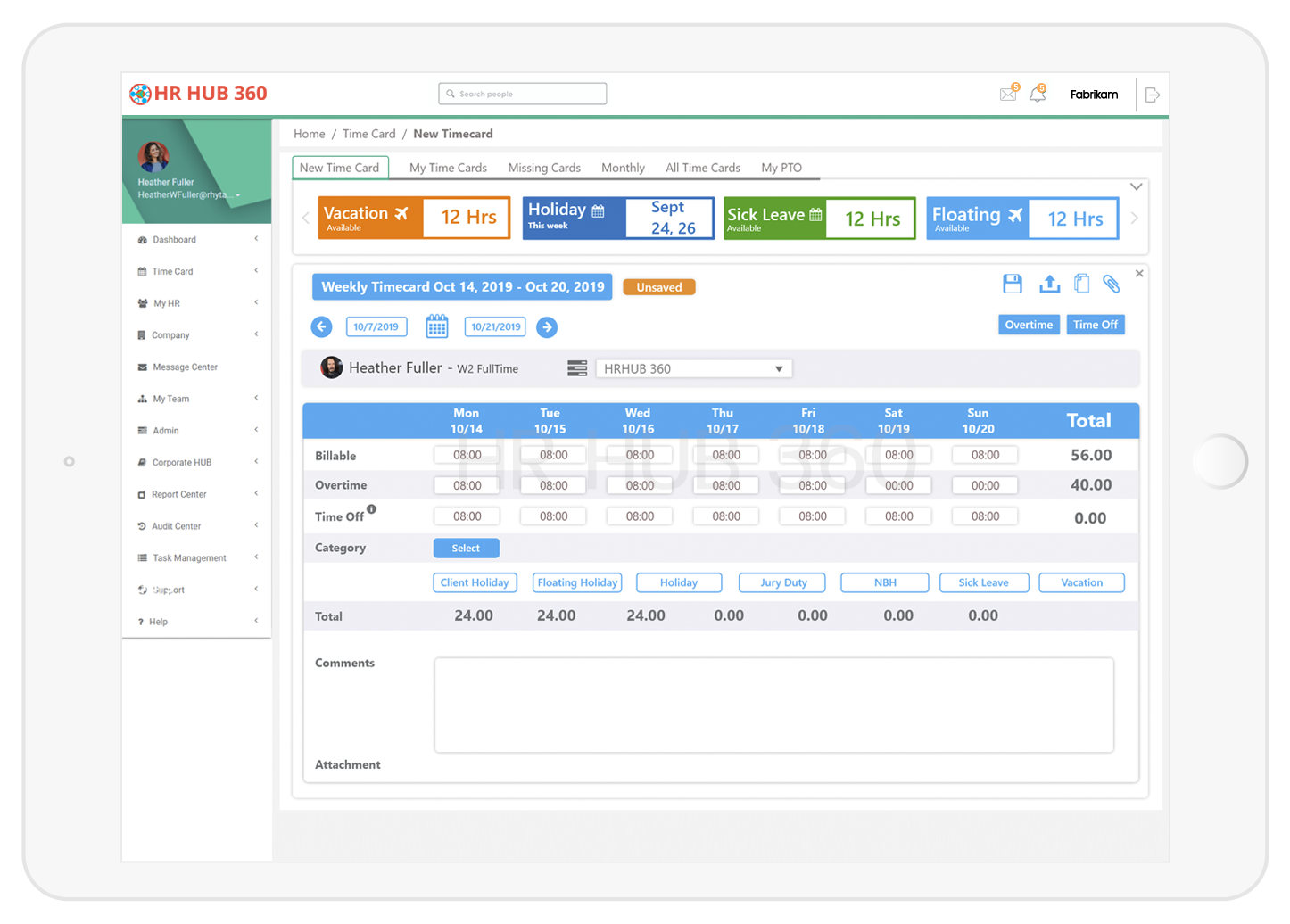Save the timecard with the floppy disk icon
The width and height of the screenshot is (1290, 924).
pyautogui.click(x=1013, y=284)
